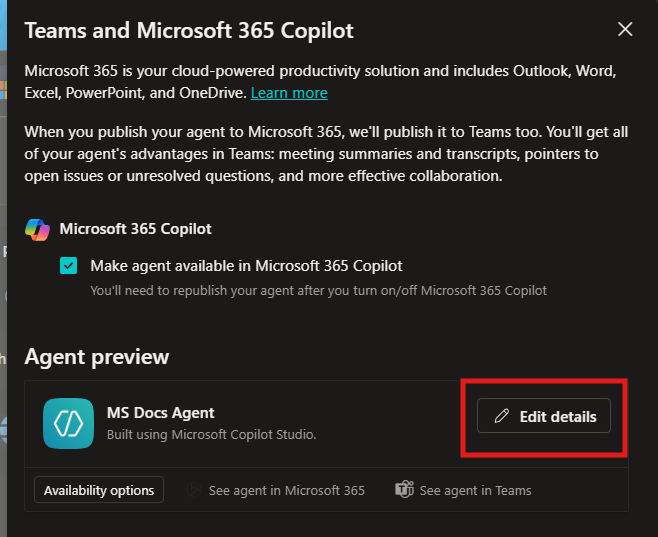This screenshot has height=537, width=658.
Task: Click the MS Docs Agent name text
Action: click(x=160, y=413)
